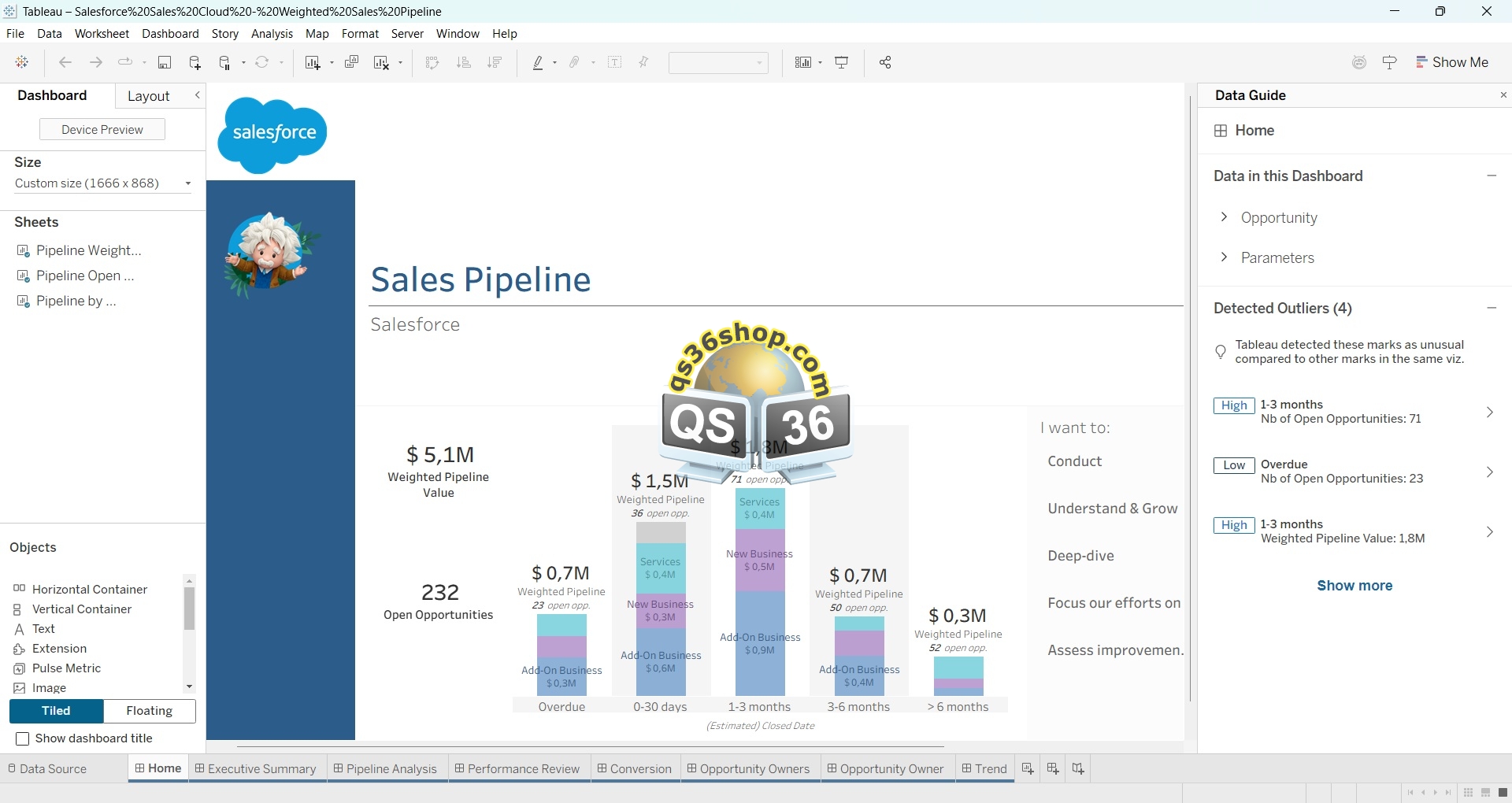Click Show more under Detected Outliers
This screenshot has height=803, width=1512.
pyautogui.click(x=1354, y=586)
